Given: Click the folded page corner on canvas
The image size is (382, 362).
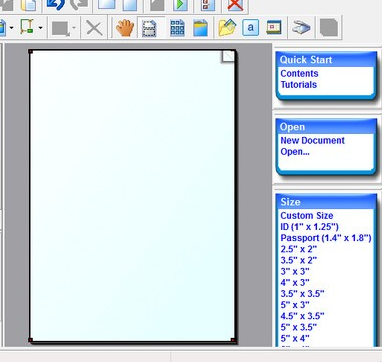Looking at the screenshot, I should [228, 57].
